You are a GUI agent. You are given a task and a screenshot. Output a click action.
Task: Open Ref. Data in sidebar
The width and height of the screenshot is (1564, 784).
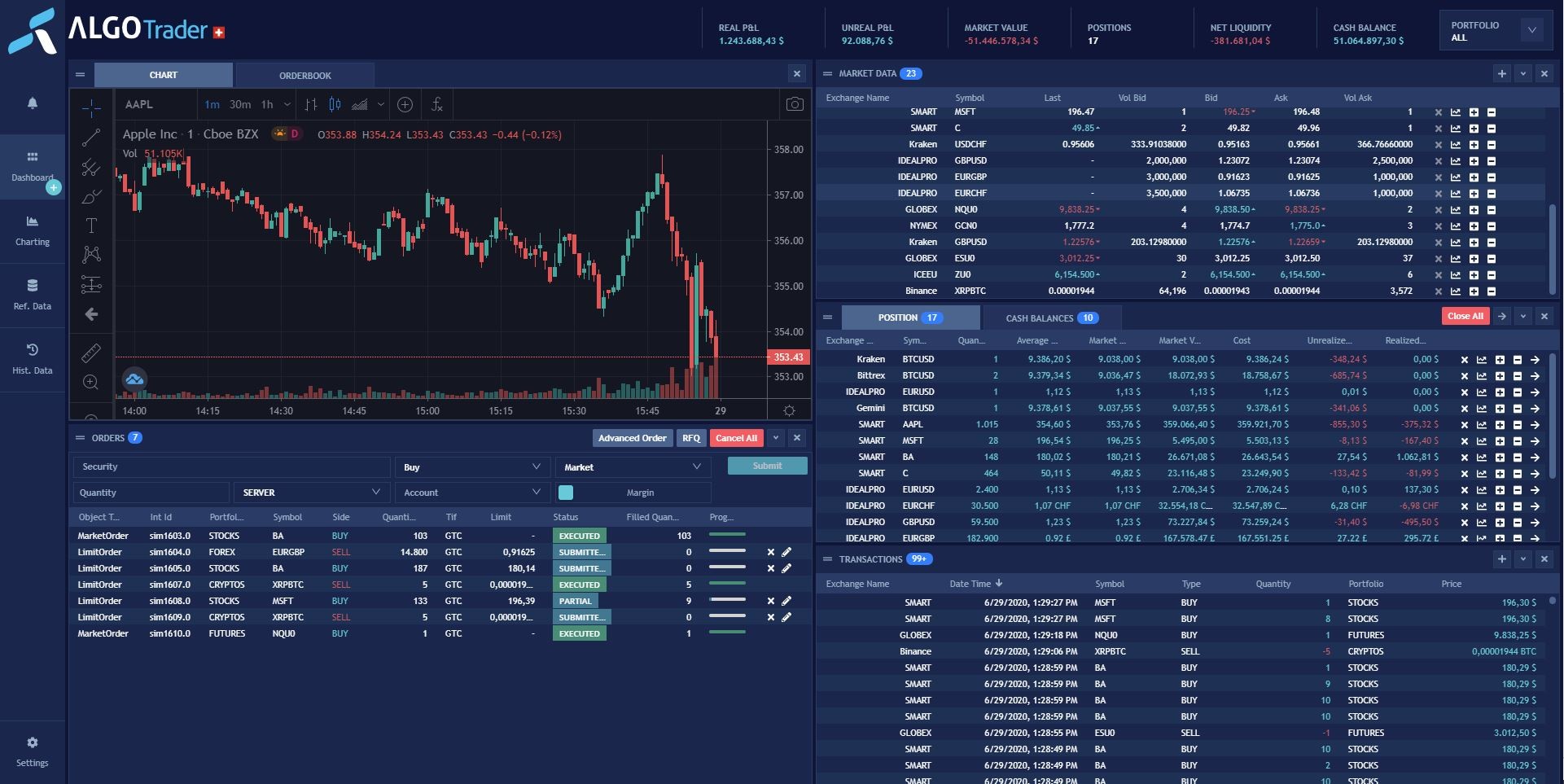33,295
